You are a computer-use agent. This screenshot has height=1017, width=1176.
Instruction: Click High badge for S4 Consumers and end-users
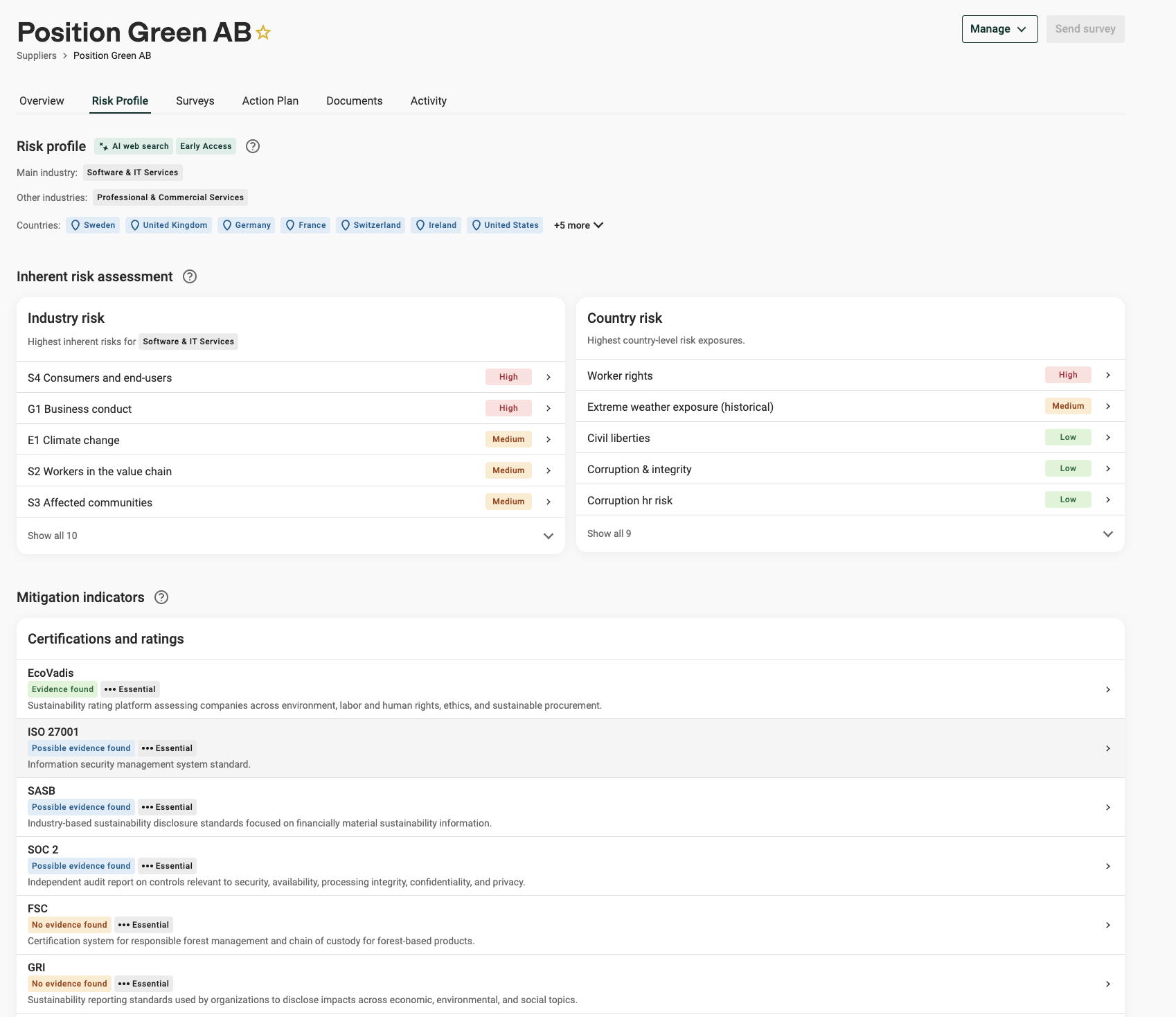508,377
